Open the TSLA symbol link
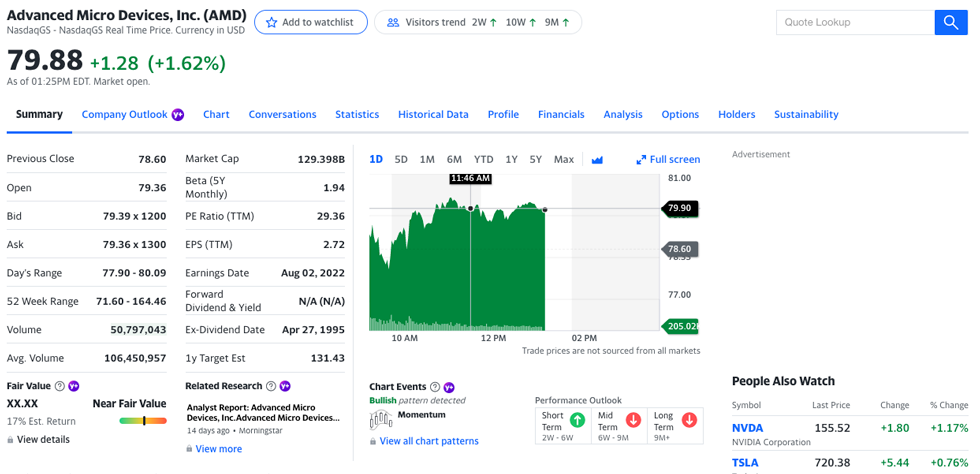980x474 pixels. pos(745,463)
